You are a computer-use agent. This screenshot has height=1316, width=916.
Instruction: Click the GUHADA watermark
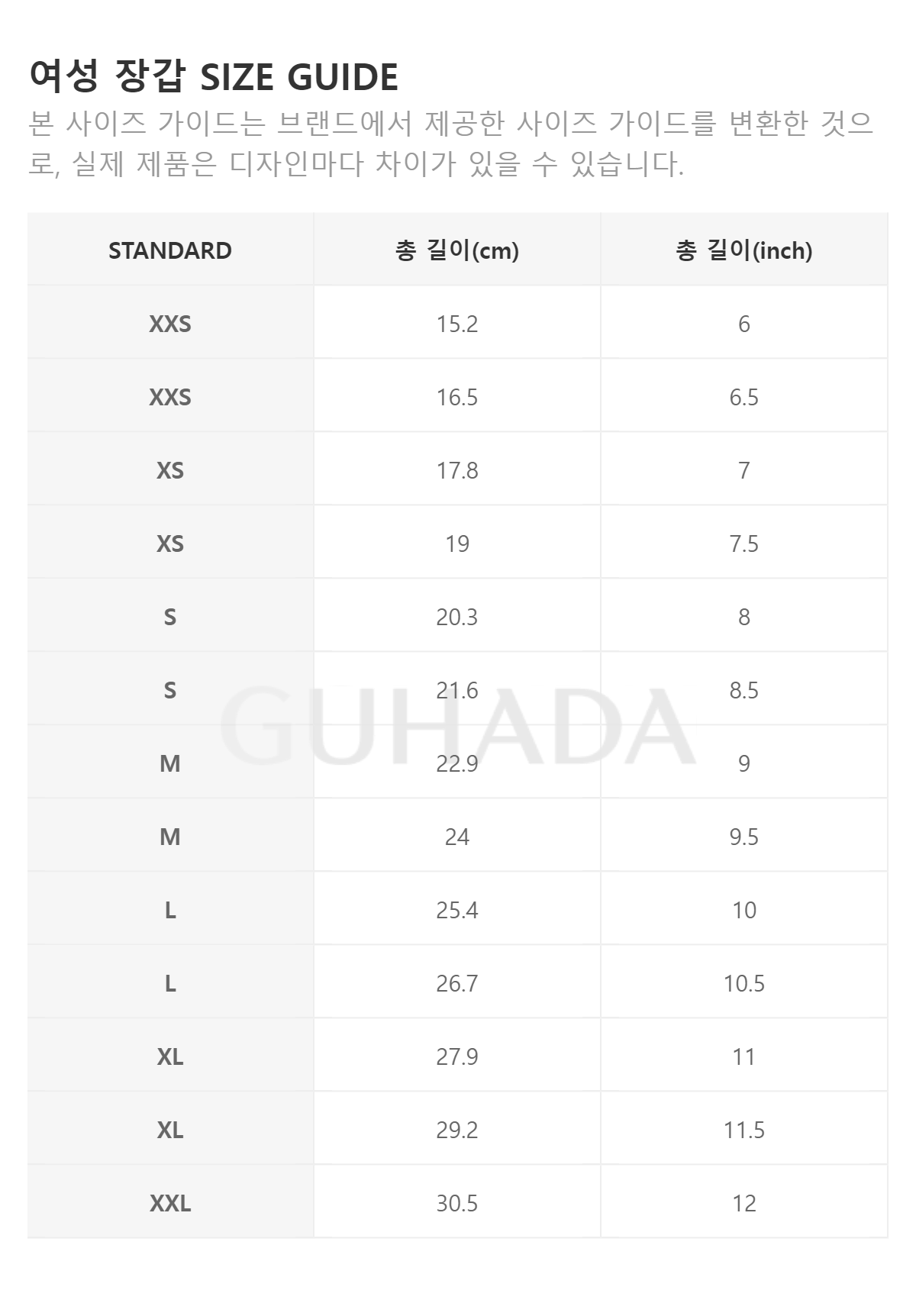[458, 727]
